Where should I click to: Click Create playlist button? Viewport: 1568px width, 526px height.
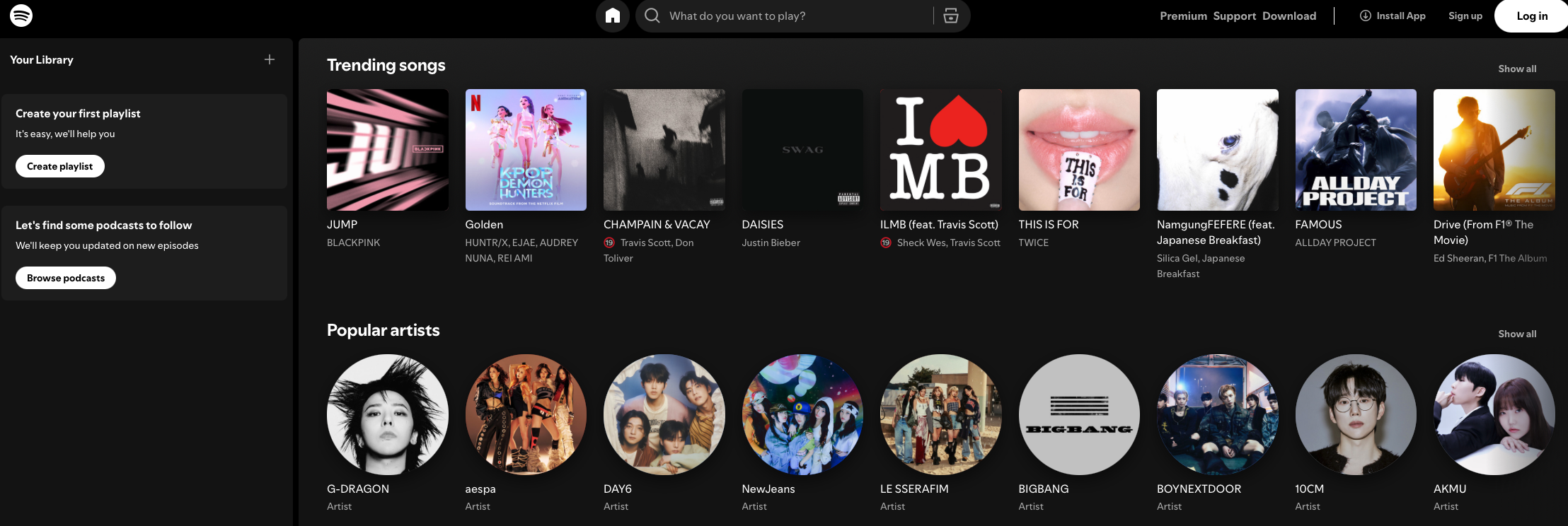[60, 166]
